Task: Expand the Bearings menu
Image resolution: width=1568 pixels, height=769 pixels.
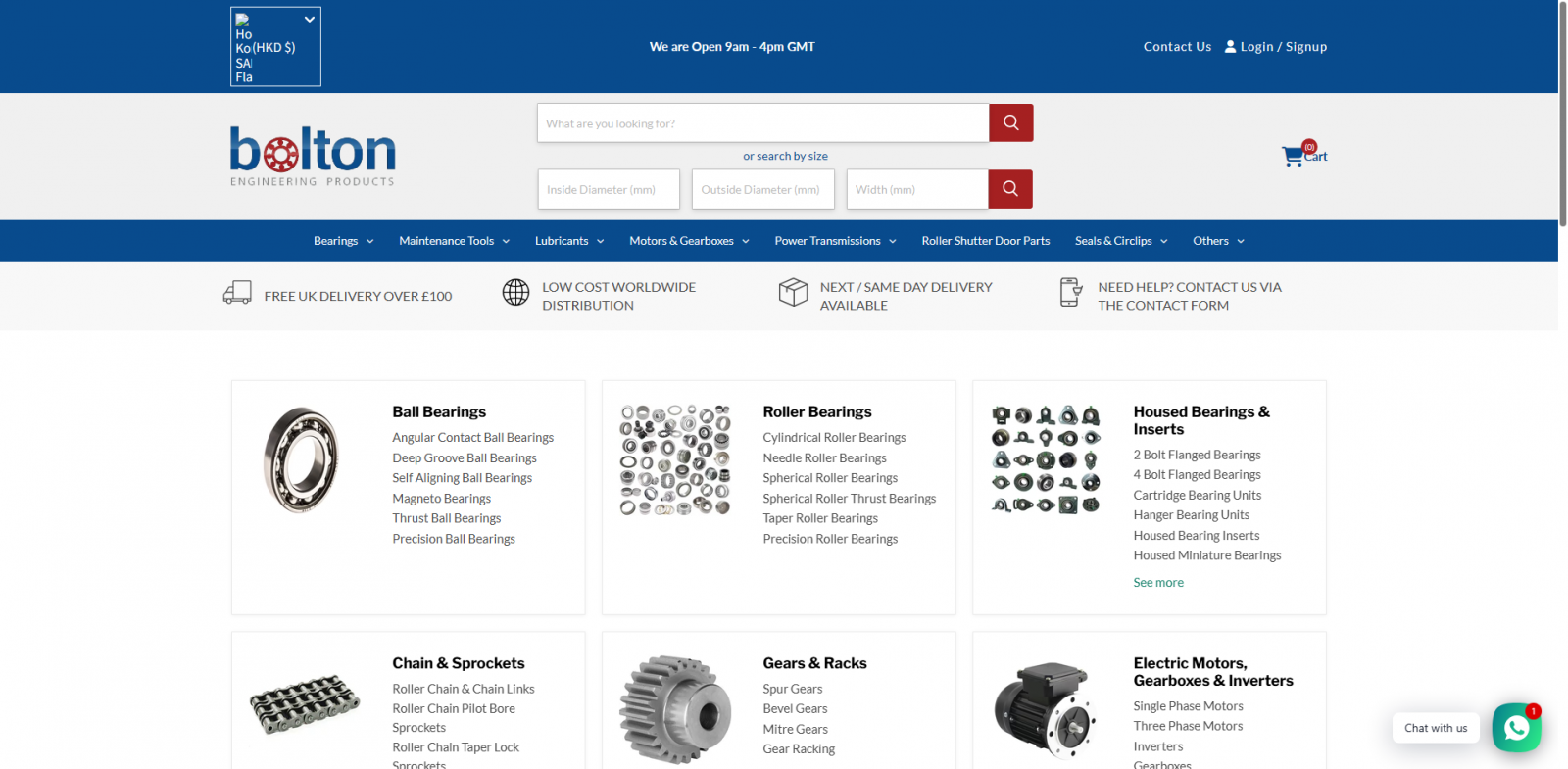Action: 343,241
